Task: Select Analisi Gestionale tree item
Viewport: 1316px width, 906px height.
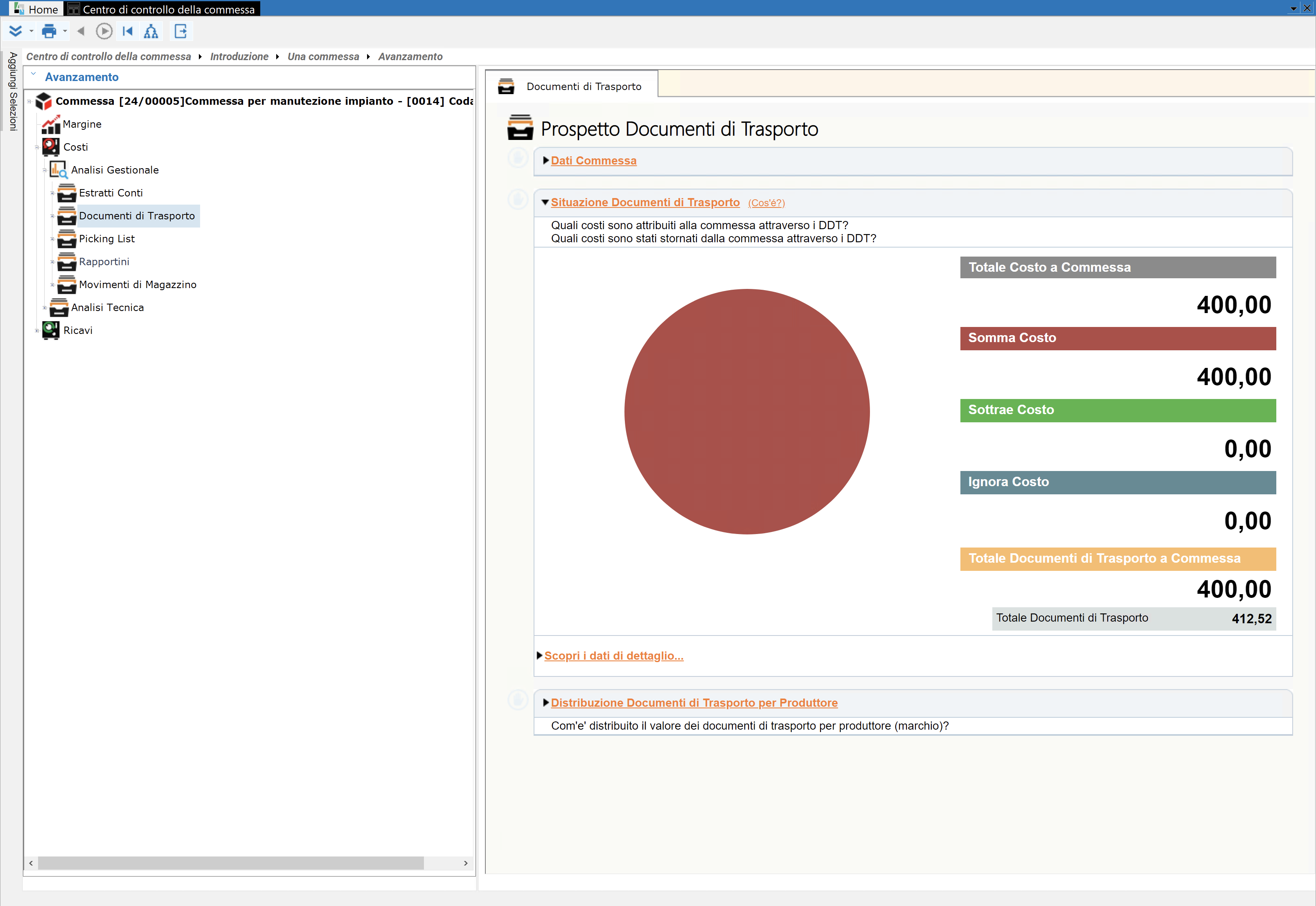Action: [x=115, y=170]
